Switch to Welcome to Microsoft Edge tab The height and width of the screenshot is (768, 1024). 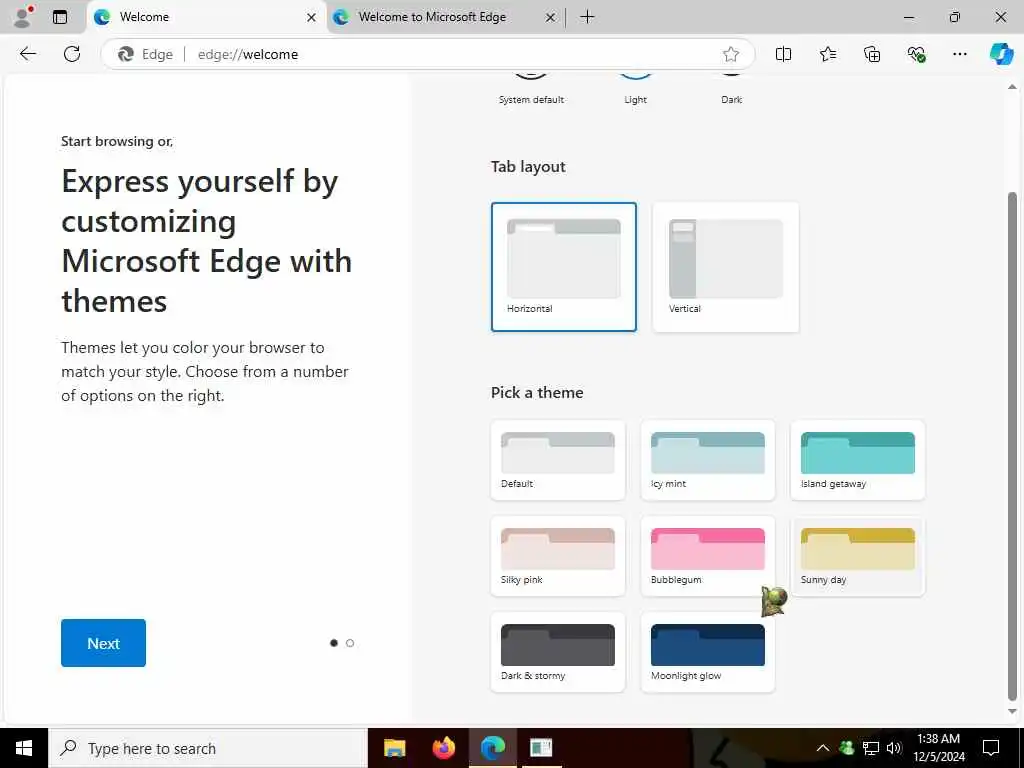tap(445, 17)
